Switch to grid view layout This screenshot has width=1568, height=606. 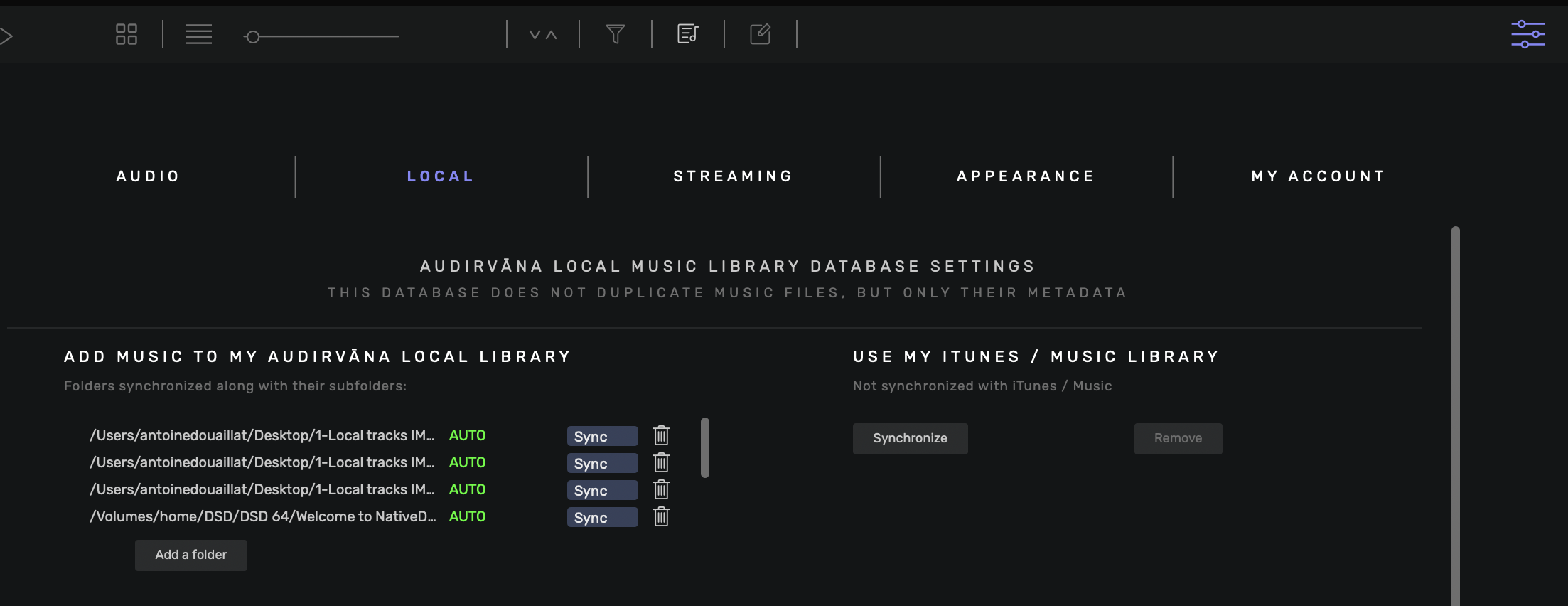(x=127, y=34)
